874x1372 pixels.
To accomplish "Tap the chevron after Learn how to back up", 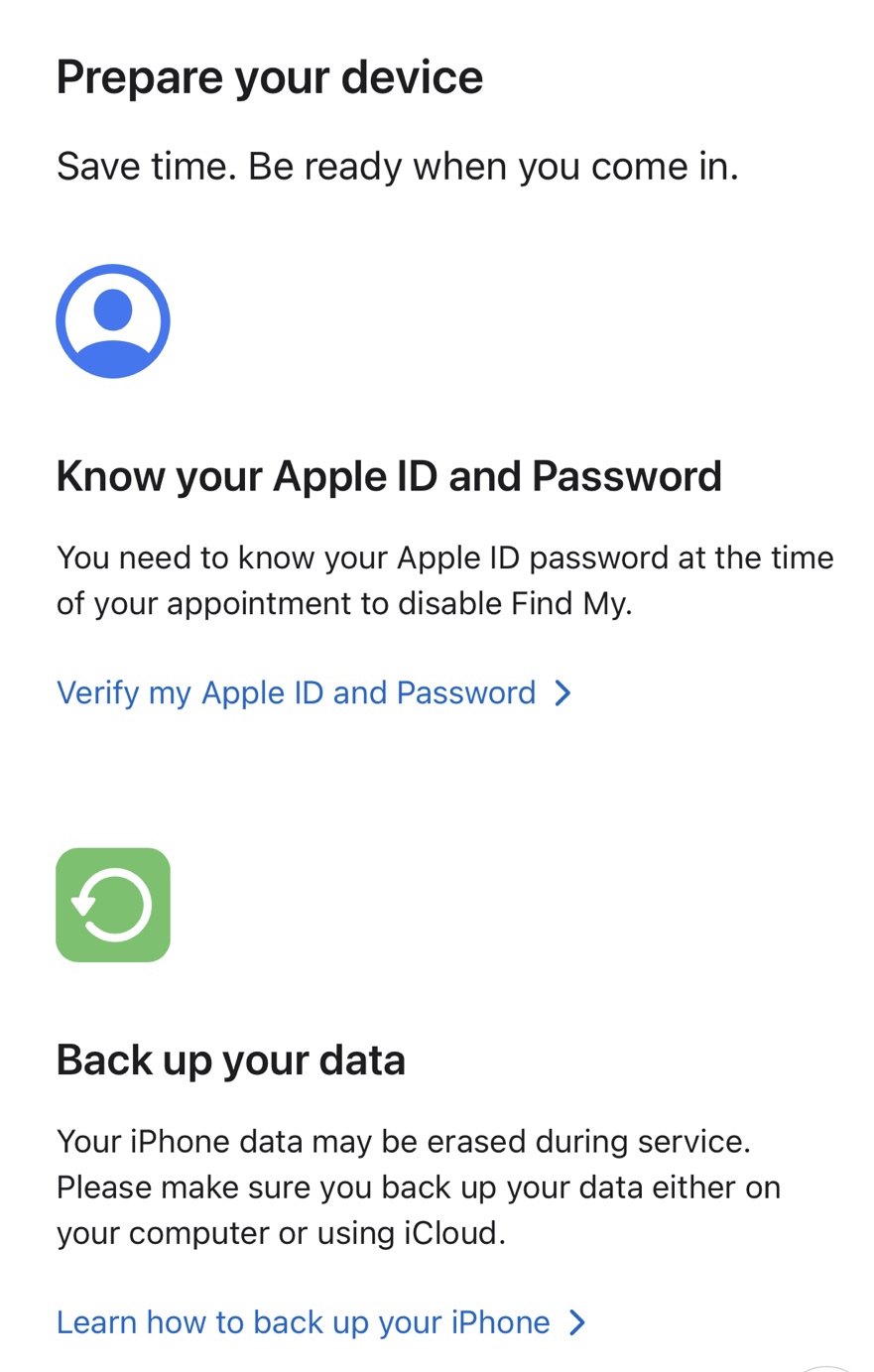I will (x=577, y=1322).
